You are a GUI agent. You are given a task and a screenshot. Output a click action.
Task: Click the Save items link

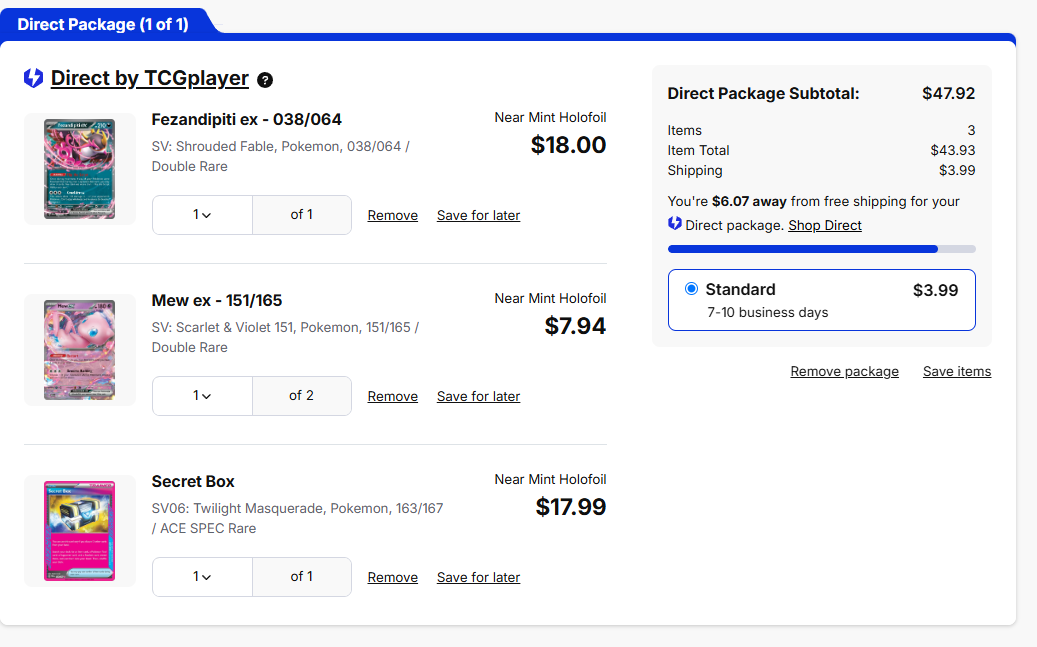(956, 372)
